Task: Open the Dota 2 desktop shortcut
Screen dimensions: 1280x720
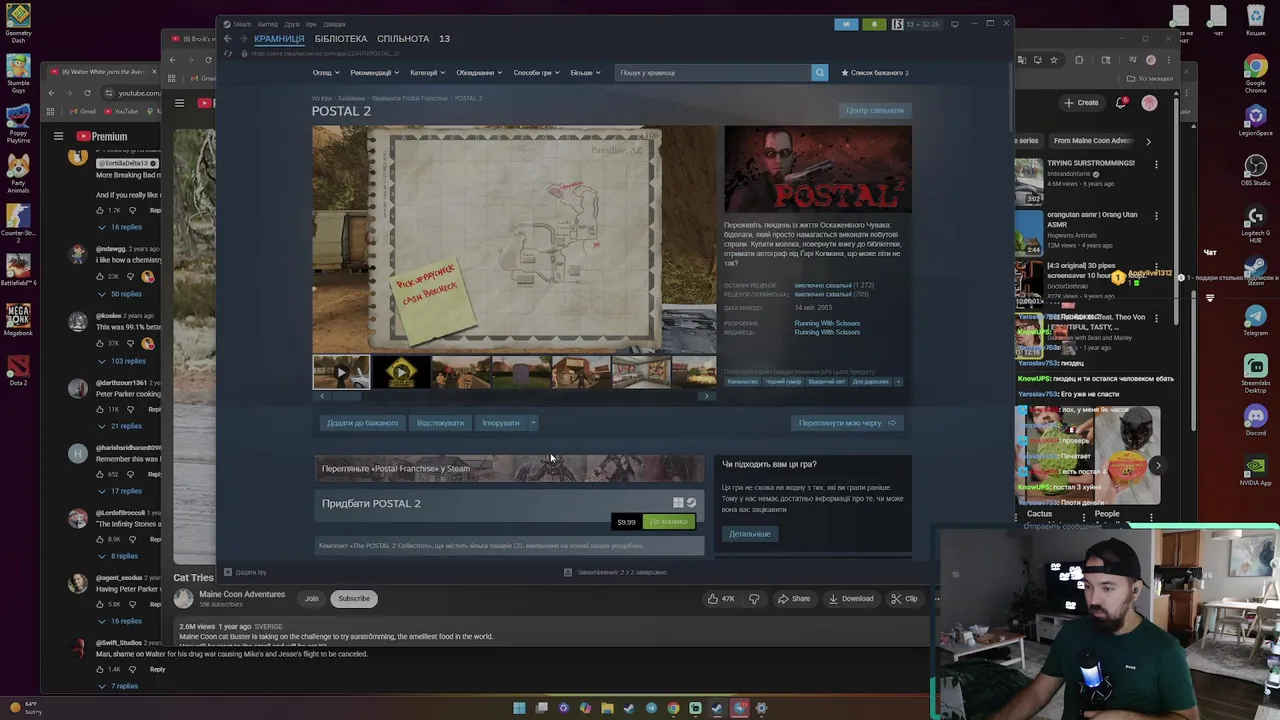Action: 18,370
